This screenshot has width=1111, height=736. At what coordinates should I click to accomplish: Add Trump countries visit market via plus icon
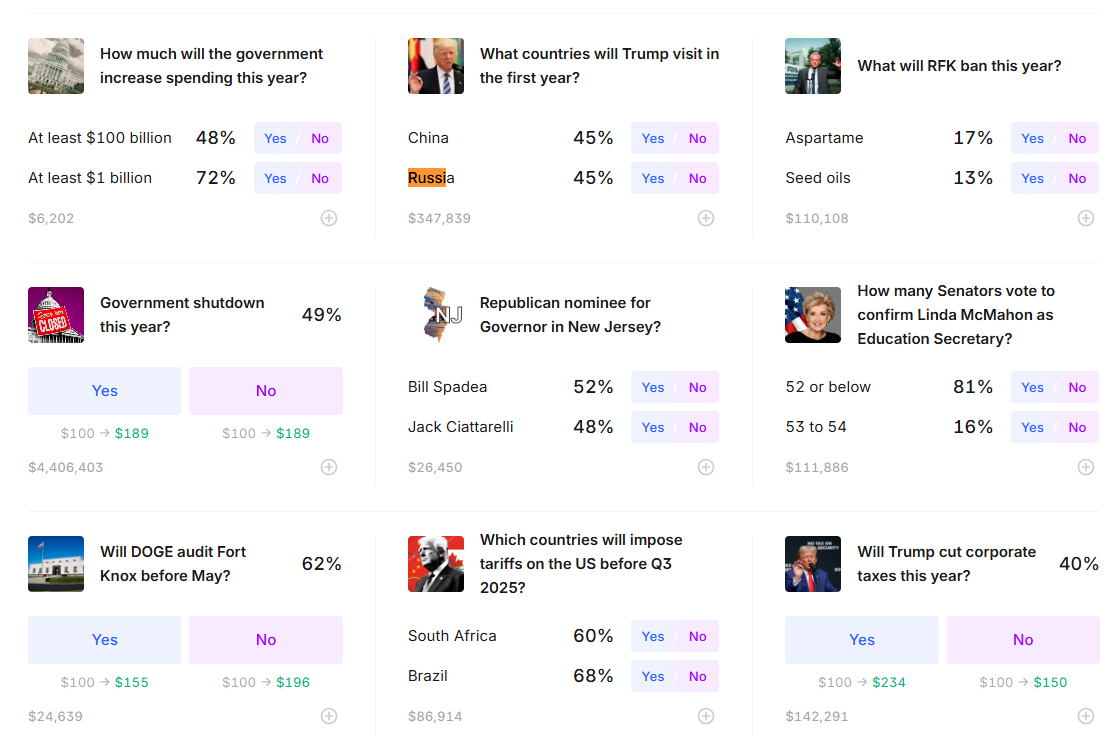pos(706,218)
